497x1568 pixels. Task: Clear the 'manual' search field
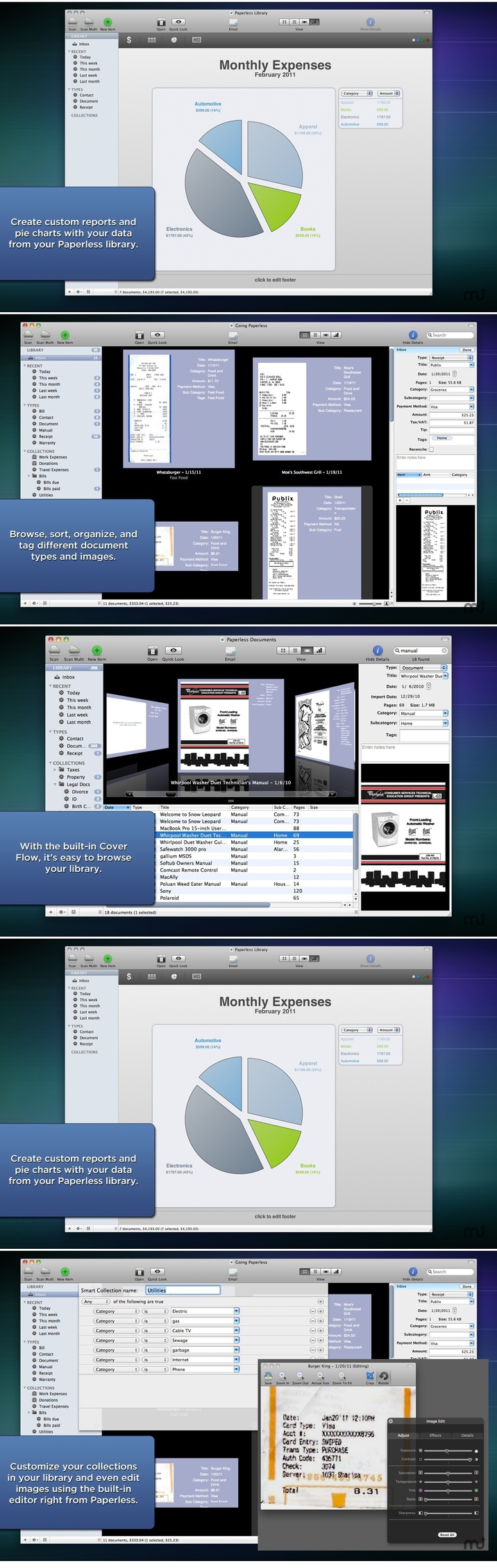coord(444,651)
